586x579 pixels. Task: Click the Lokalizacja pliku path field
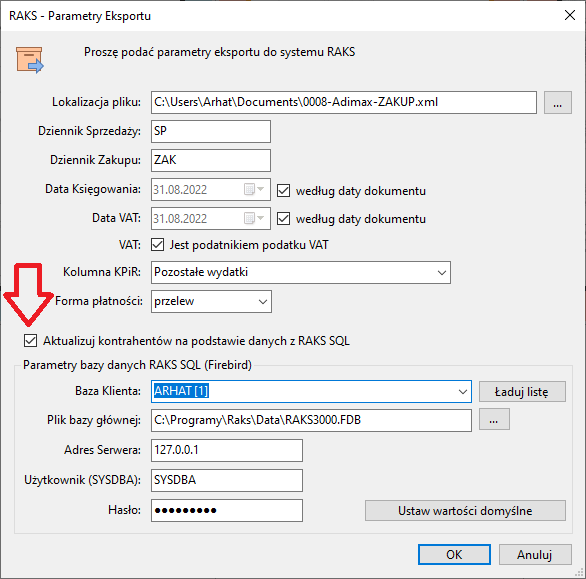[344, 102]
